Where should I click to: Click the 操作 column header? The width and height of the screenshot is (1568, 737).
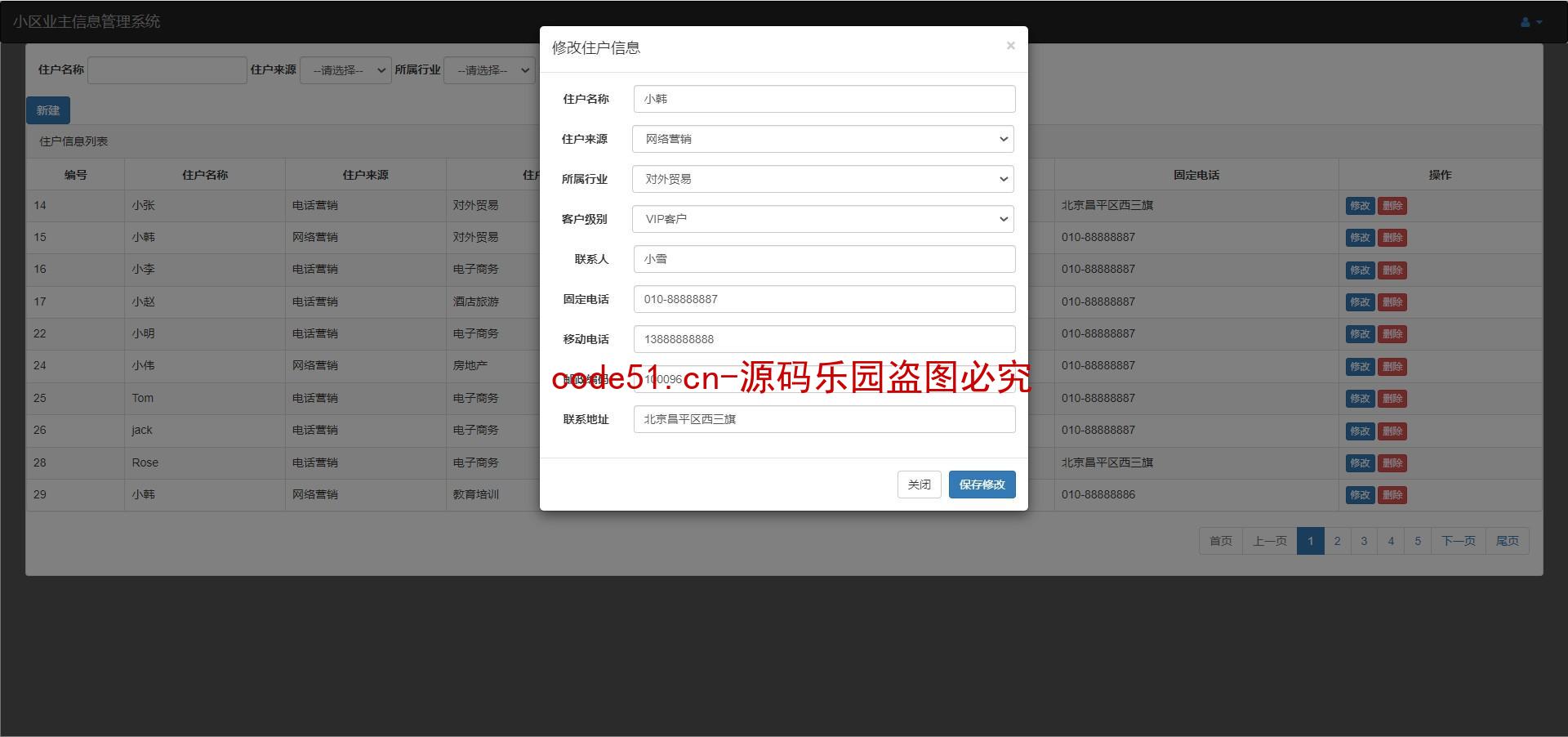point(1440,175)
